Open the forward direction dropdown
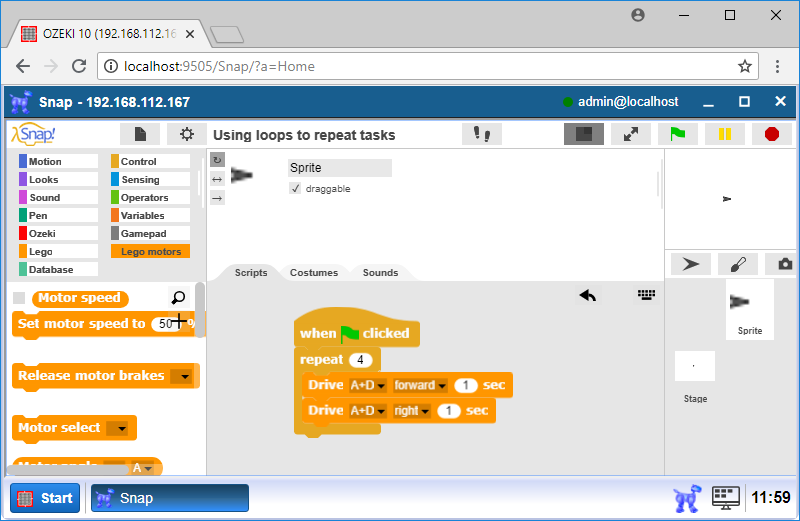This screenshot has height=521, width=800. 420,385
